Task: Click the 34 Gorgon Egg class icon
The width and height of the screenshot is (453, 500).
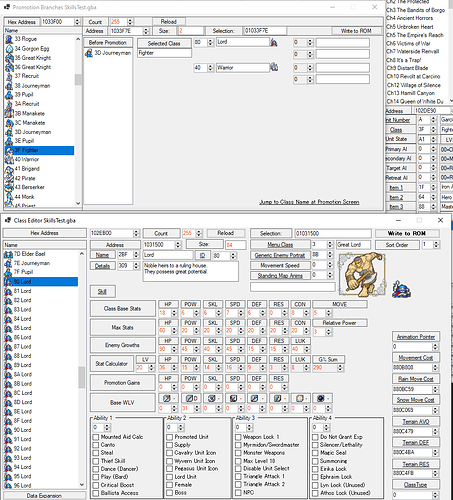Action: [x=9, y=49]
